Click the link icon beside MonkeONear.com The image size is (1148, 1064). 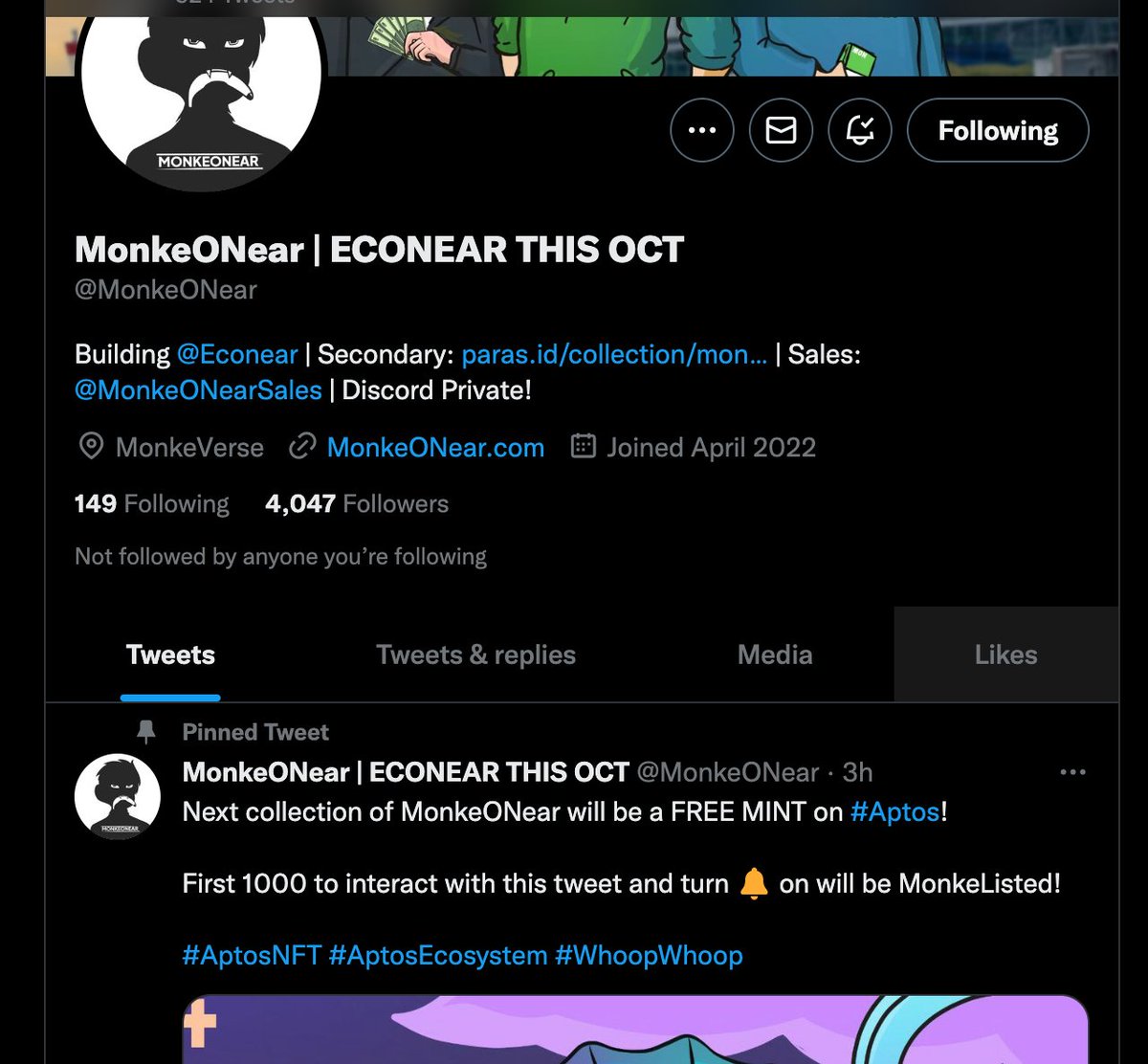coord(302,447)
